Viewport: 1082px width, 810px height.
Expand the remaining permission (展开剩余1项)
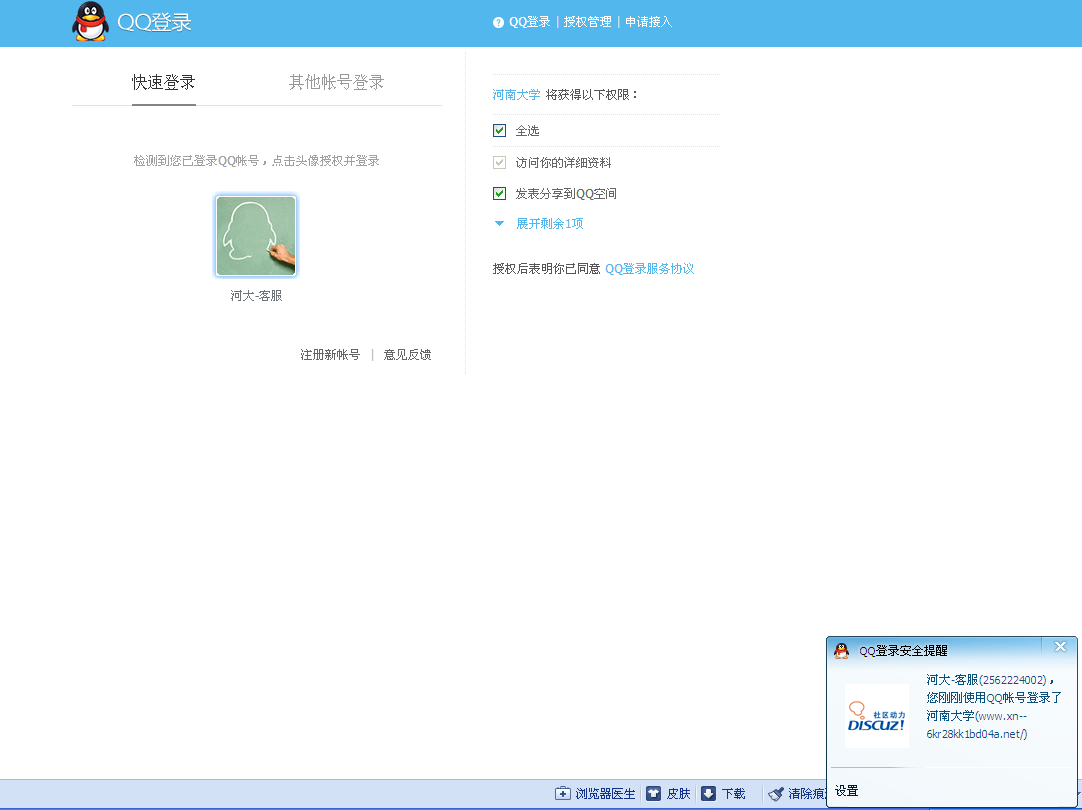coord(548,224)
